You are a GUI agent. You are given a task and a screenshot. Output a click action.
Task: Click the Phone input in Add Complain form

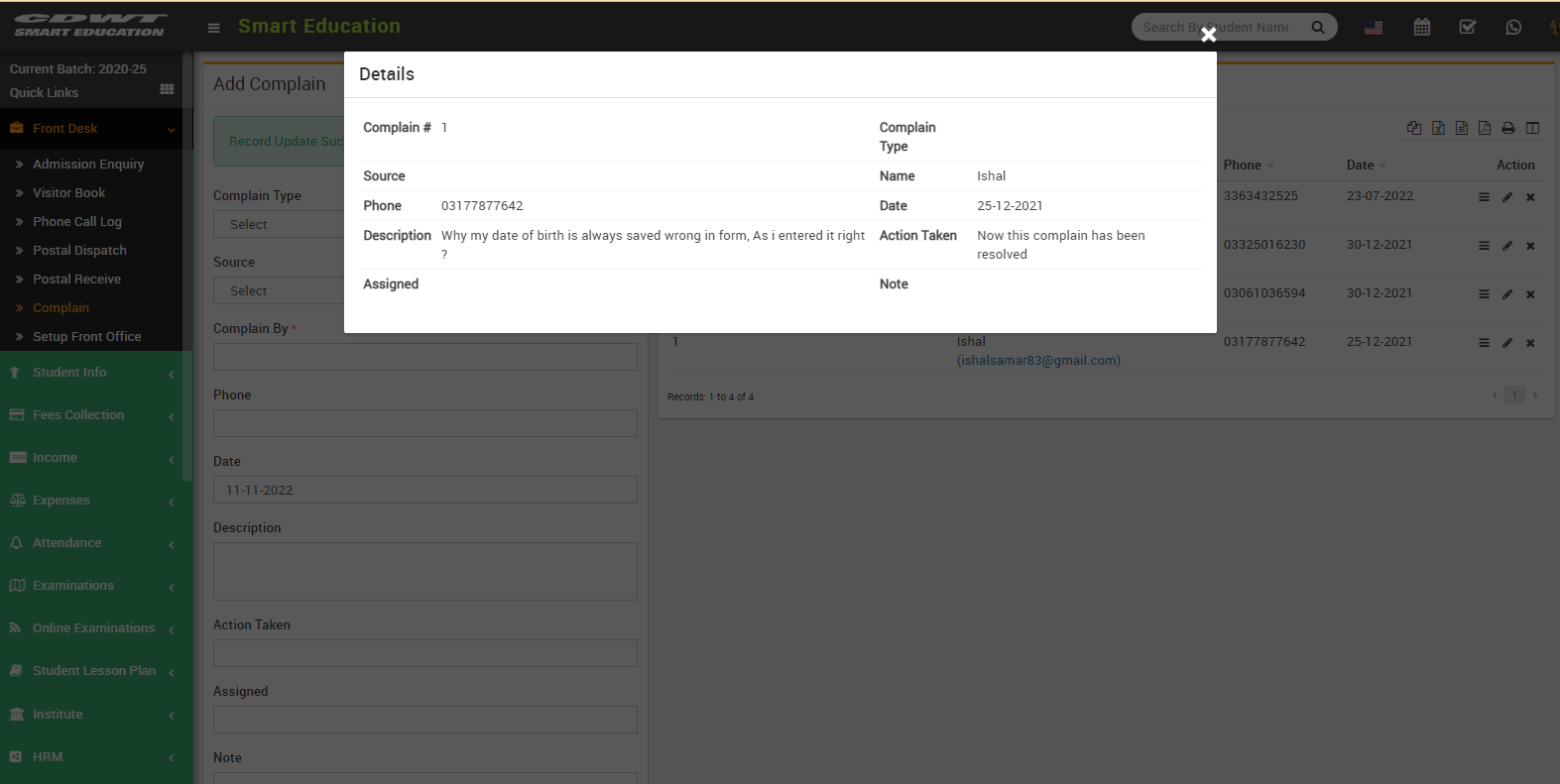tap(425, 423)
